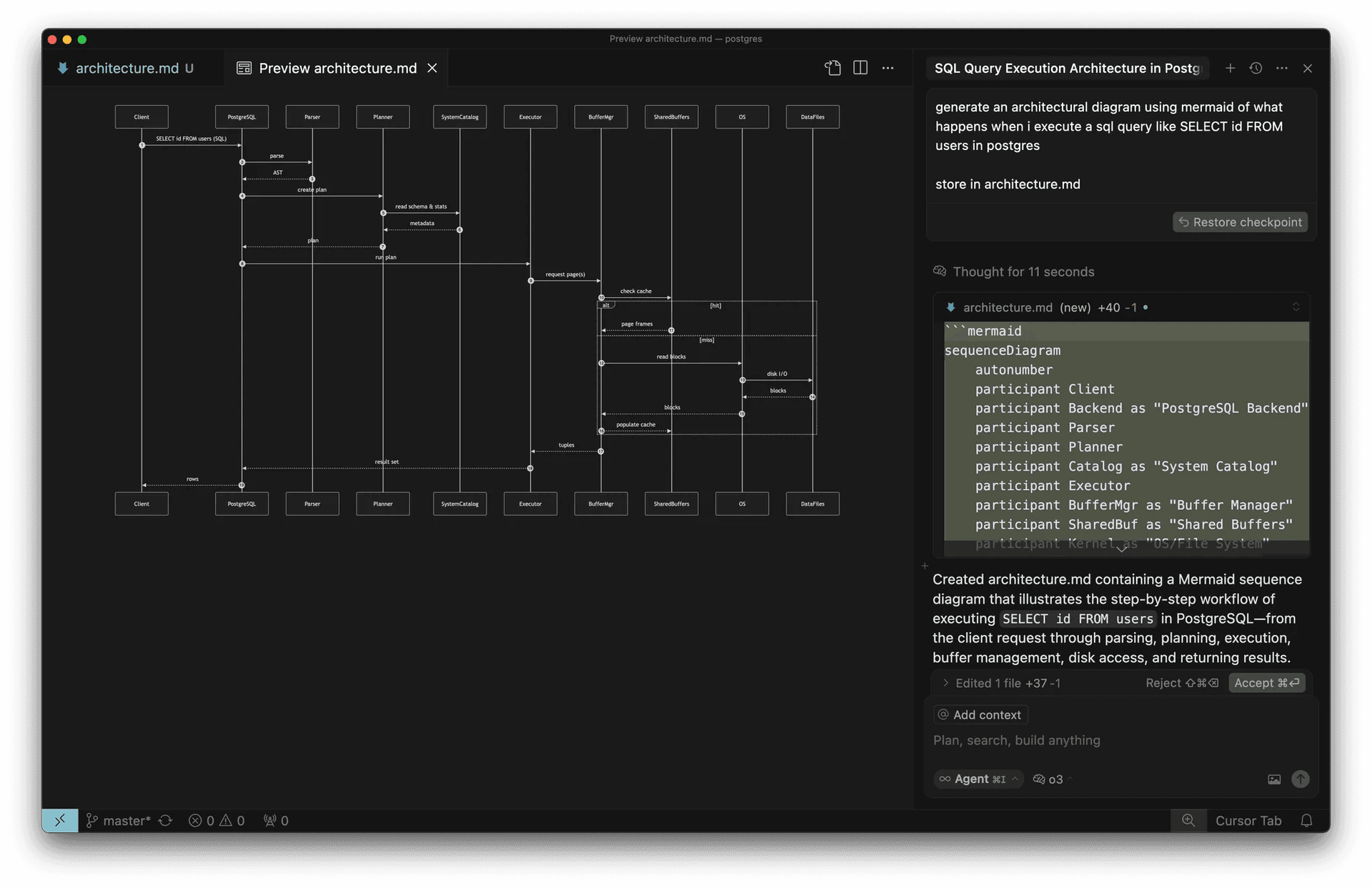Screen dimensions: 1372x888
Task: Split the editor using the split icon
Action: (x=860, y=68)
